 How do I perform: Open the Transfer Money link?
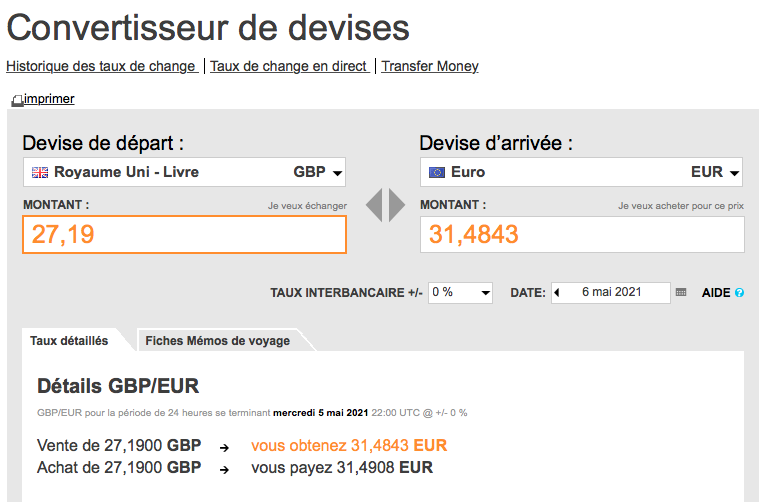[430, 66]
